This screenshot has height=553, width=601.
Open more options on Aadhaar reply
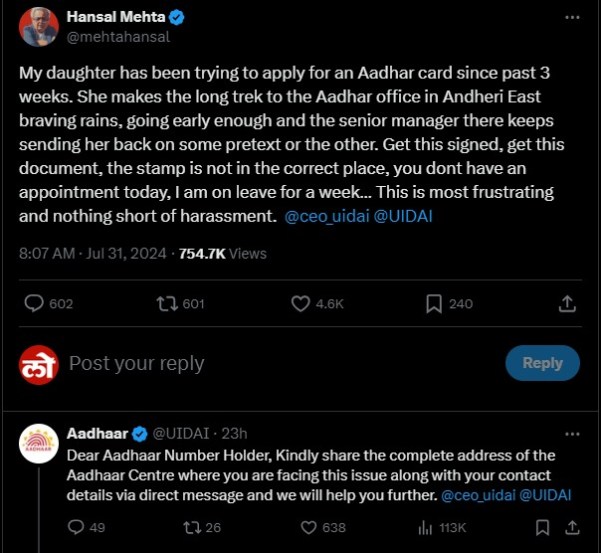point(570,433)
